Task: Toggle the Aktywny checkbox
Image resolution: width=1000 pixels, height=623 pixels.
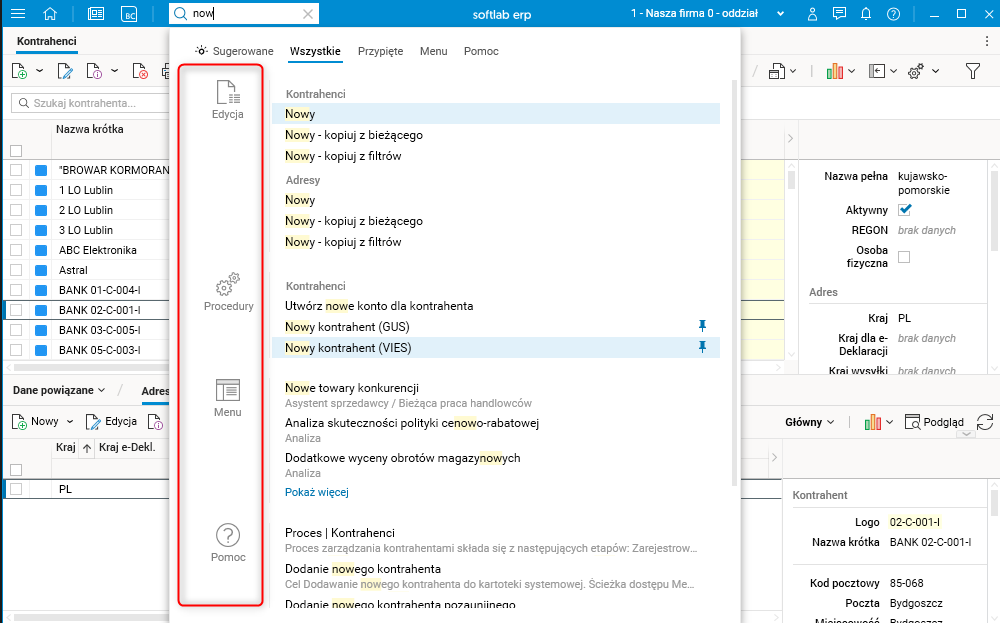Action: pyautogui.click(x=905, y=210)
